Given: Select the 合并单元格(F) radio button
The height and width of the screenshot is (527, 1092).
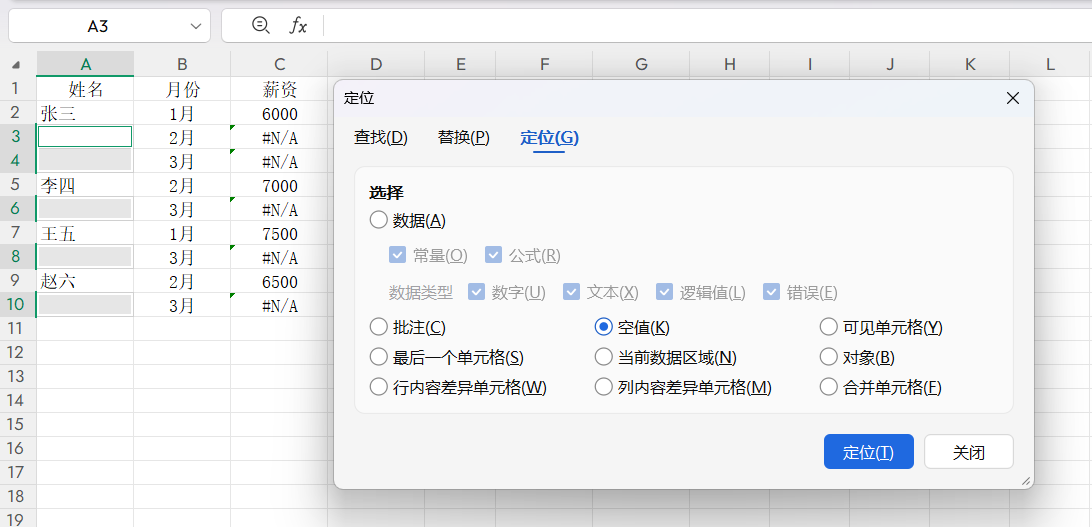Looking at the screenshot, I should click(828, 387).
